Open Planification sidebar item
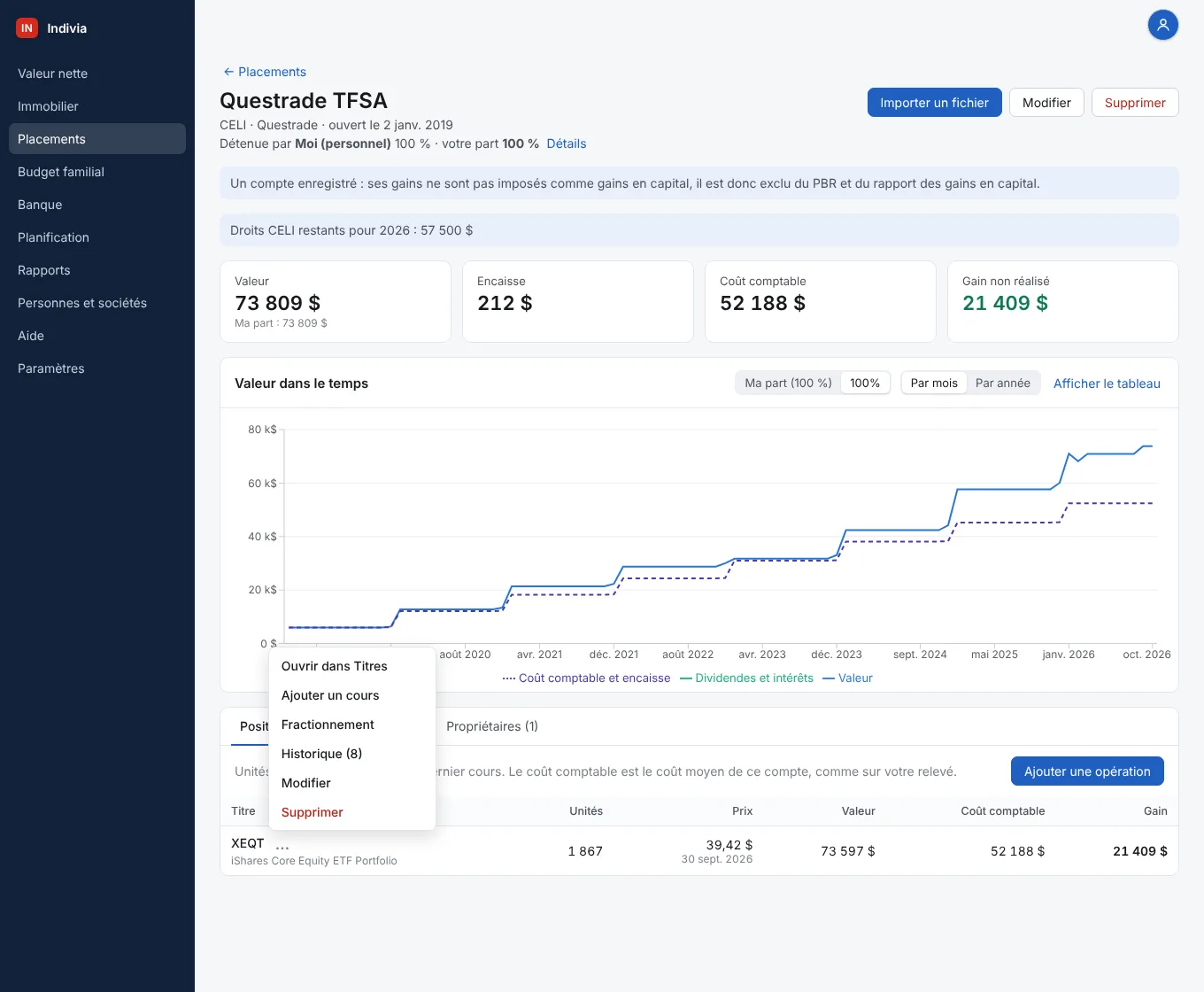The height and width of the screenshot is (992, 1204). pos(97,237)
